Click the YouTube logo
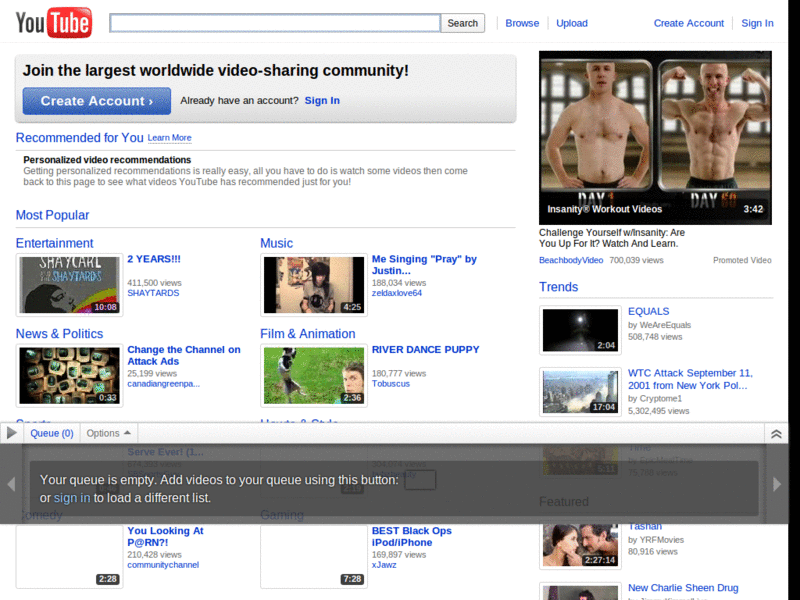The width and height of the screenshot is (800, 600). point(54,22)
